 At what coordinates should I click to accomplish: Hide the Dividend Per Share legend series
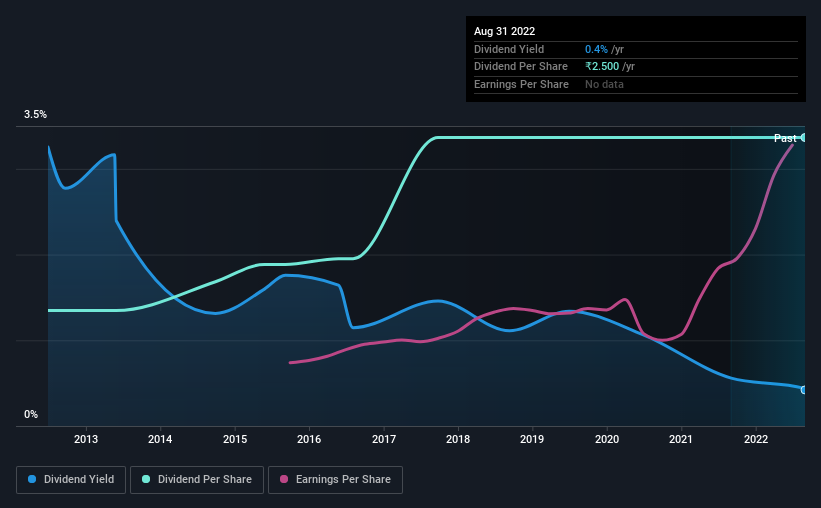click(x=197, y=480)
